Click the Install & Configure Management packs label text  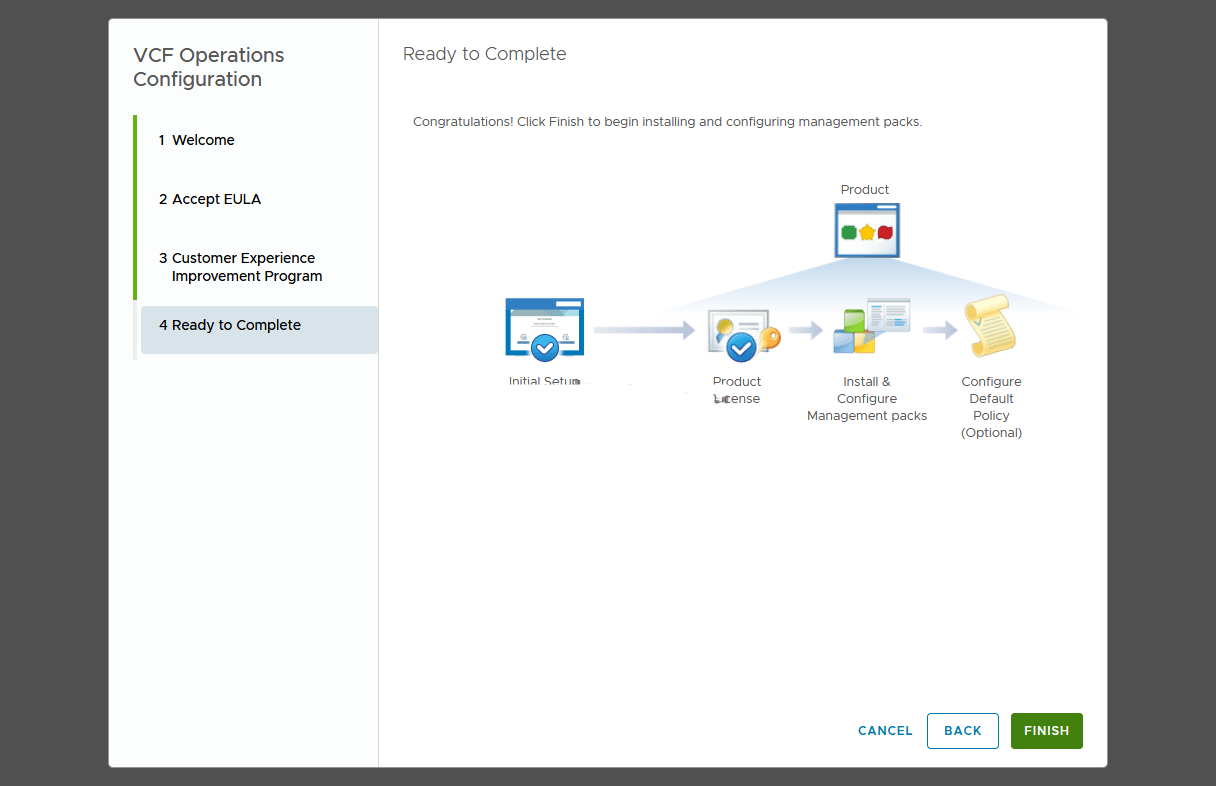867,398
